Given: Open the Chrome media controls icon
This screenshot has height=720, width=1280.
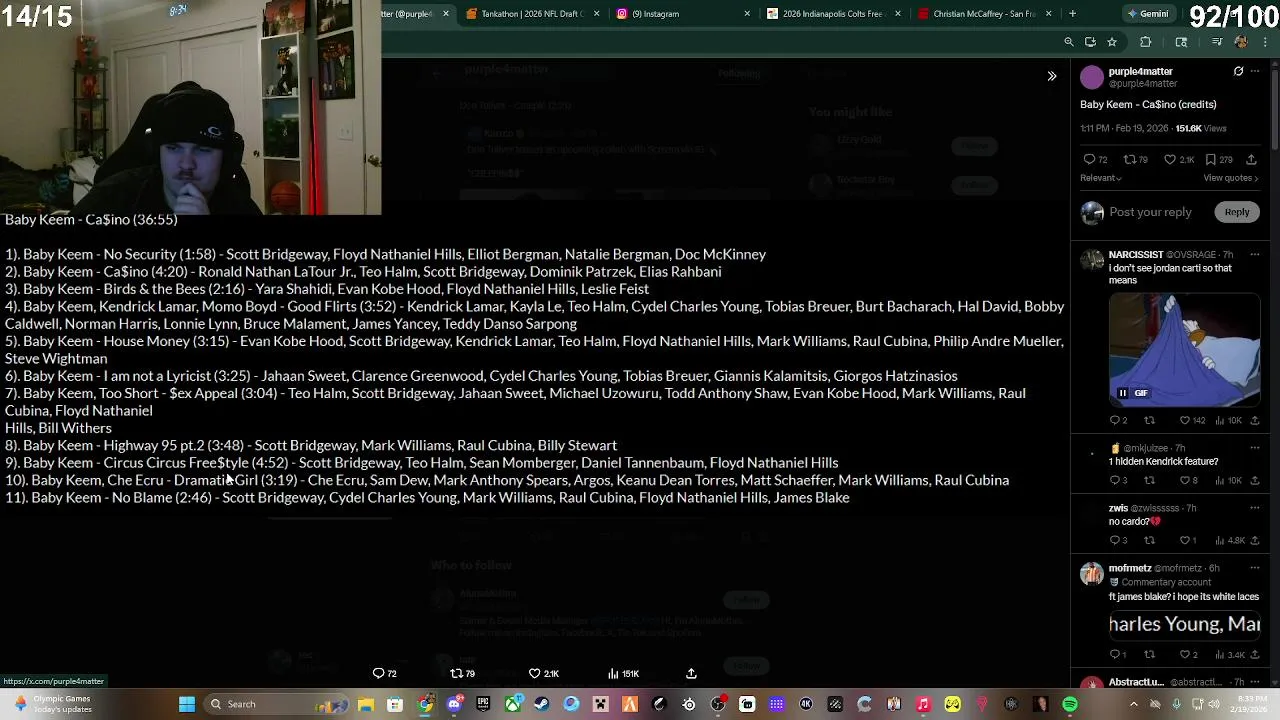Looking at the screenshot, I should click(x=1217, y=42).
